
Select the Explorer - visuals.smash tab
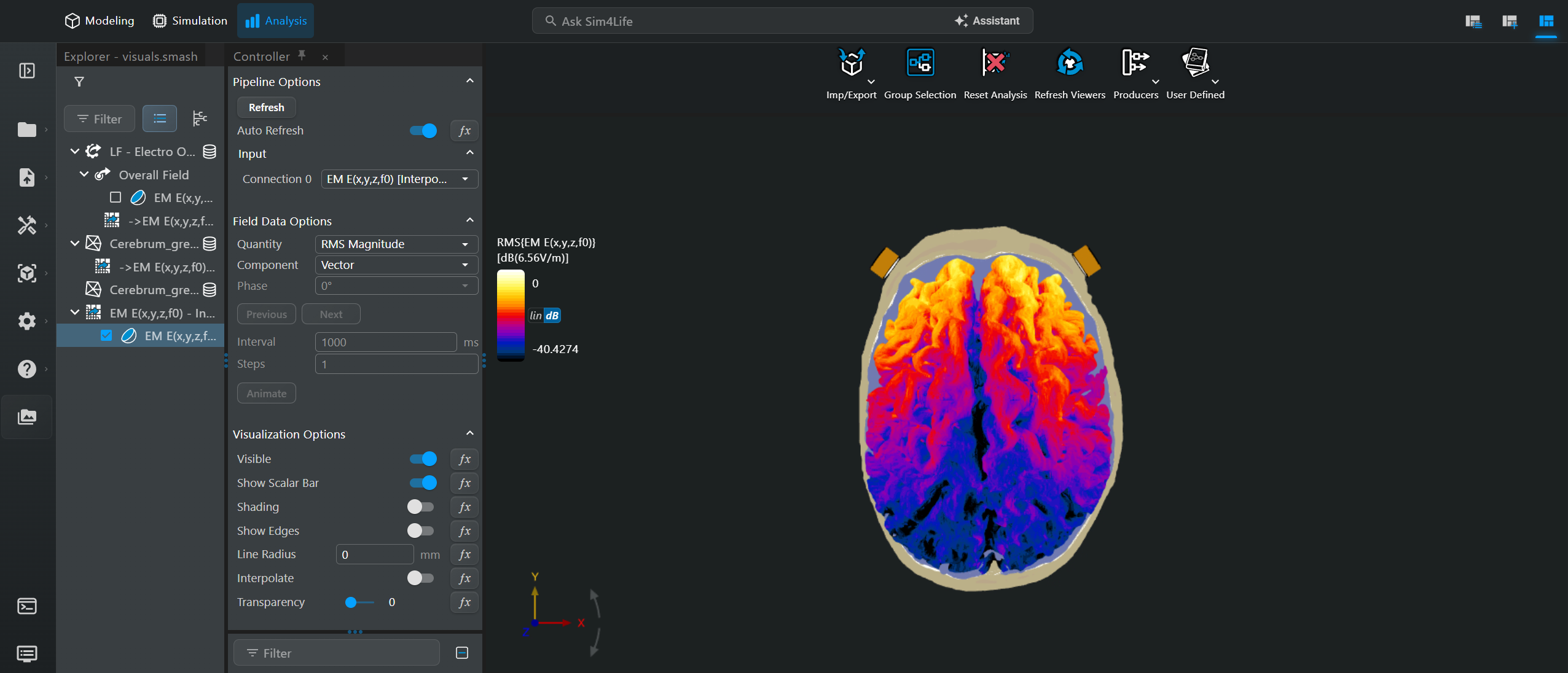point(131,56)
